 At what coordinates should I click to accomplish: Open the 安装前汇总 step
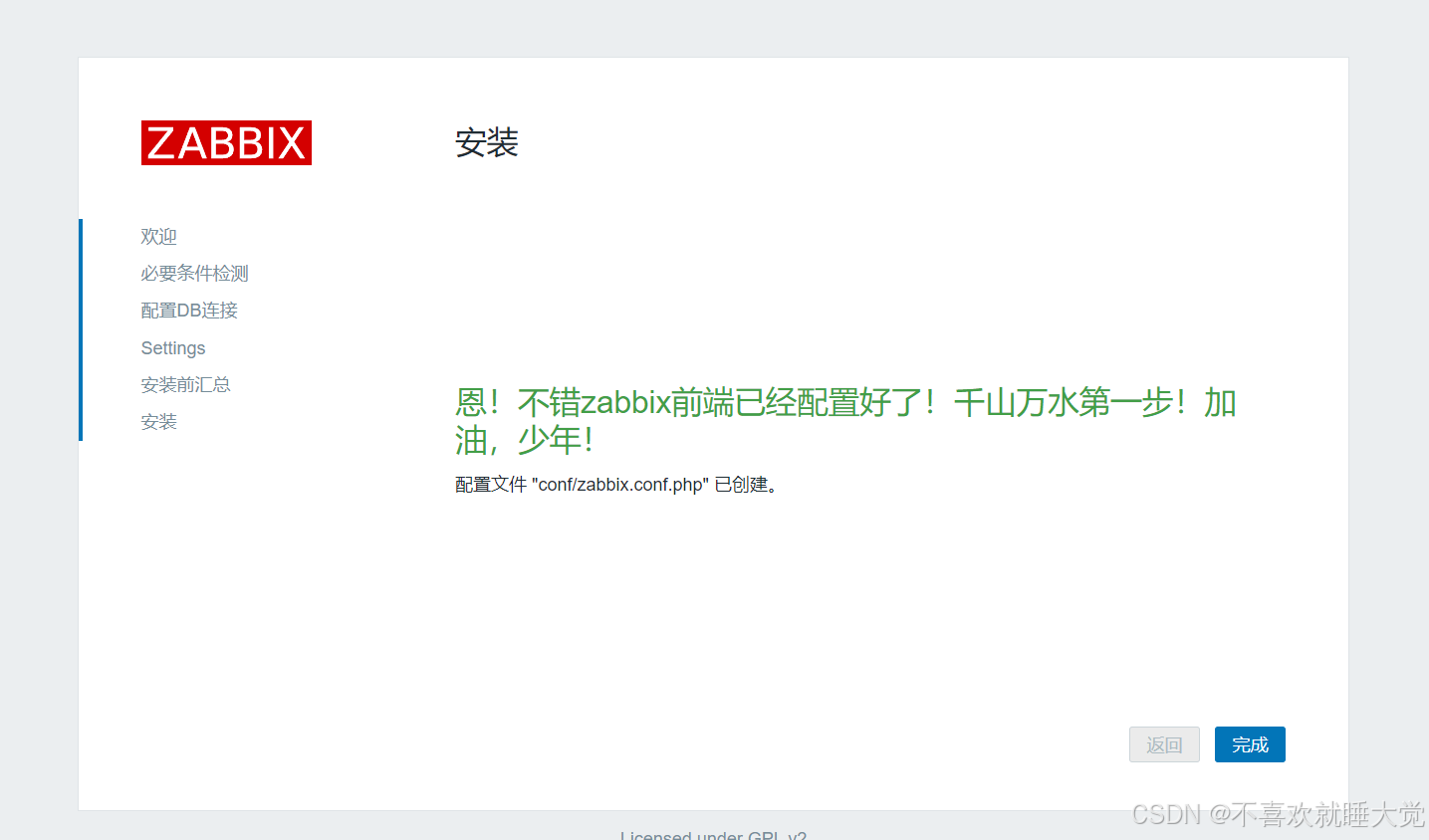[x=185, y=385]
